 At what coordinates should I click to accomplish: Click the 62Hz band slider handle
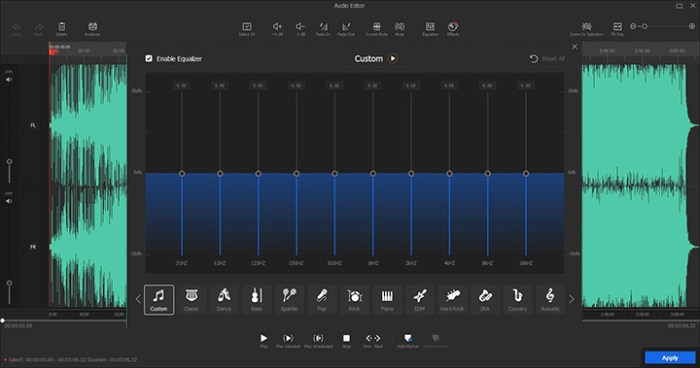(x=220, y=173)
